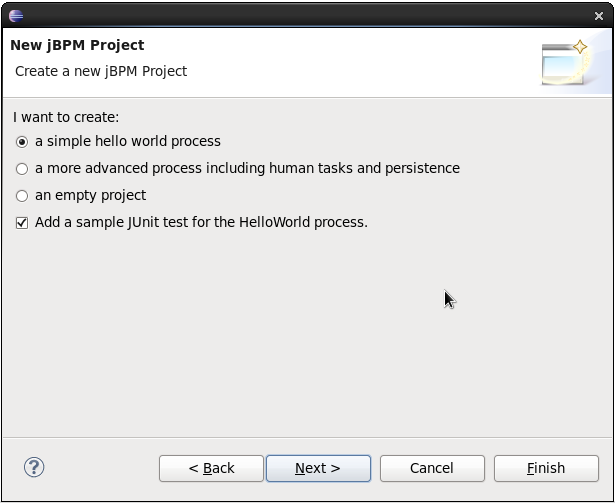Screen dimensions: 615x503
Task: Select the simple hello world process radio button
Action: [22, 142]
